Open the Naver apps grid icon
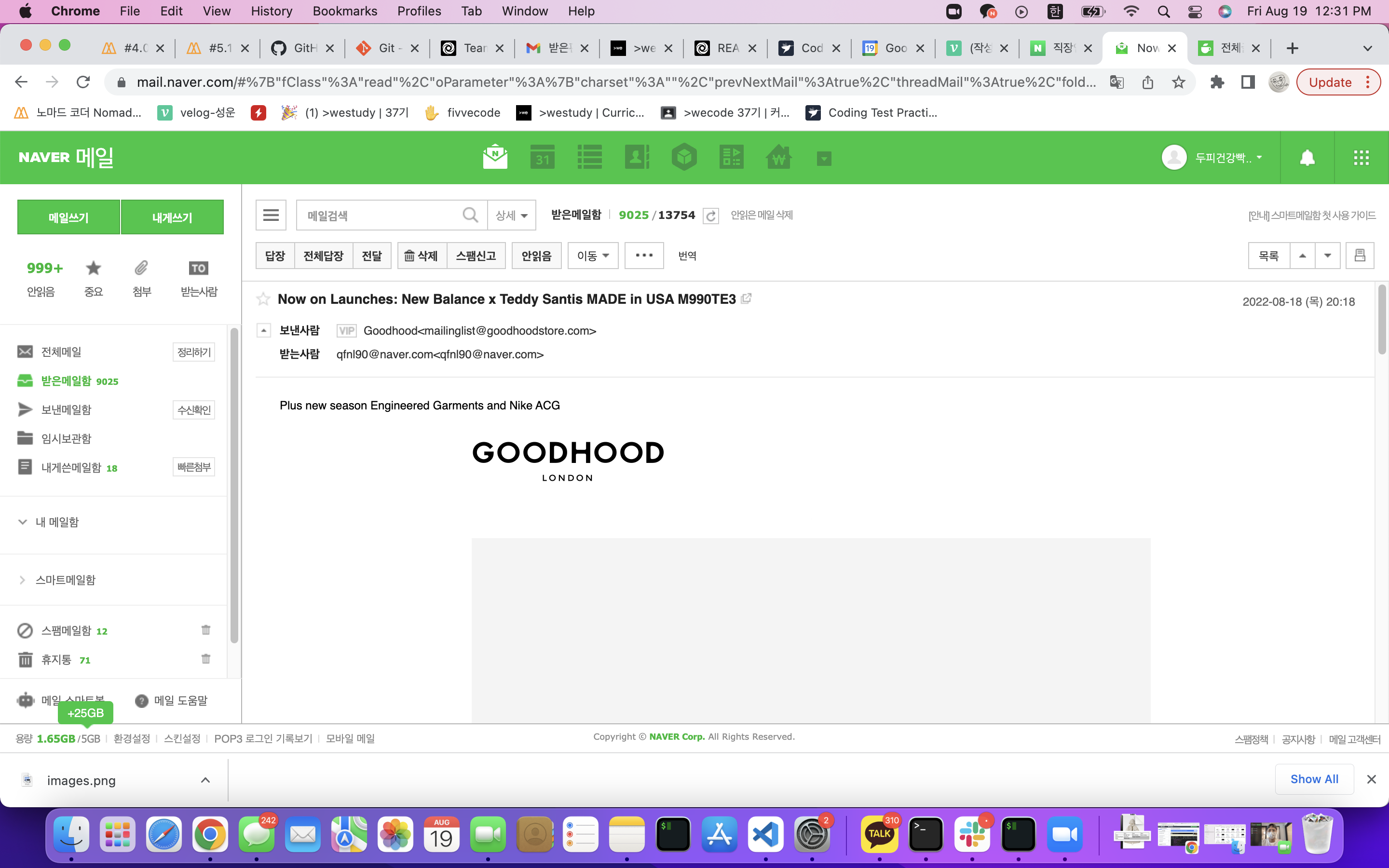This screenshot has width=1389, height=868. pyautogui.click(x=1361, y=157)
